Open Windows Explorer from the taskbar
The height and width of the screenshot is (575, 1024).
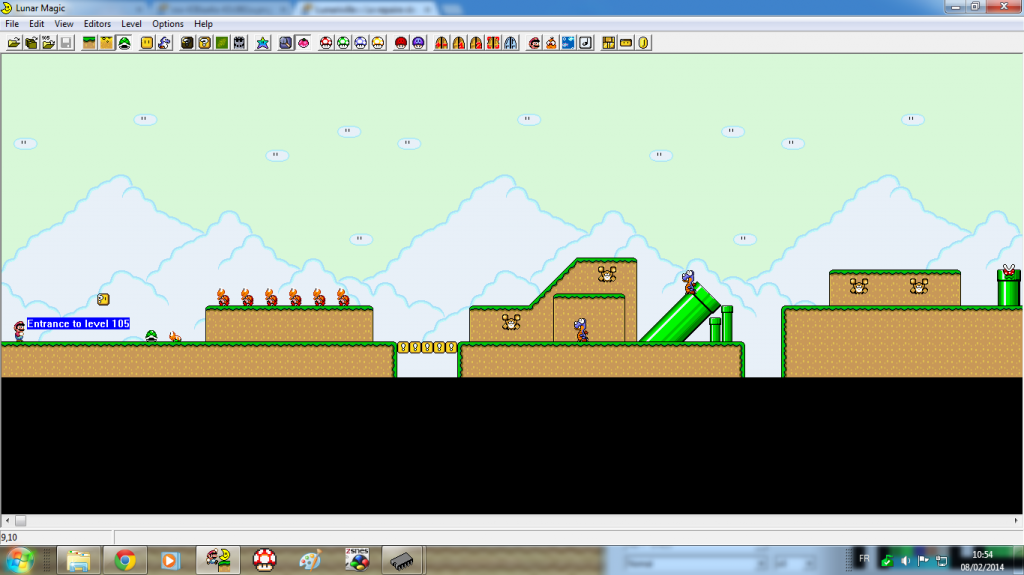78,561
